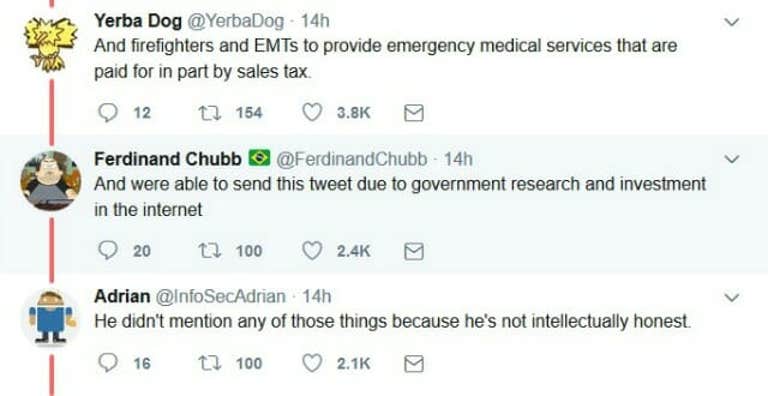Open the dropdown caret on Adrian's tweet
768x396 pixels.
click(x=731, y=297)
